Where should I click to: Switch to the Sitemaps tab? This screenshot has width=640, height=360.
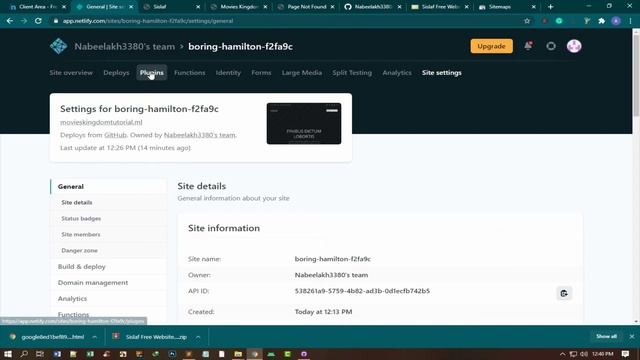point(506,7)
